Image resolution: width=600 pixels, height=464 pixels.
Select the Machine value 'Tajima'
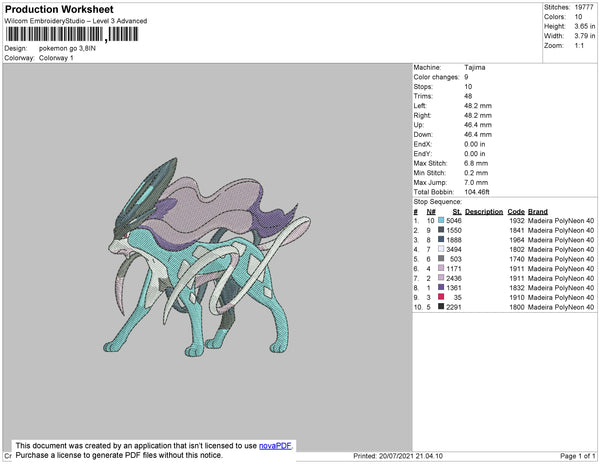tap(475, 67)
